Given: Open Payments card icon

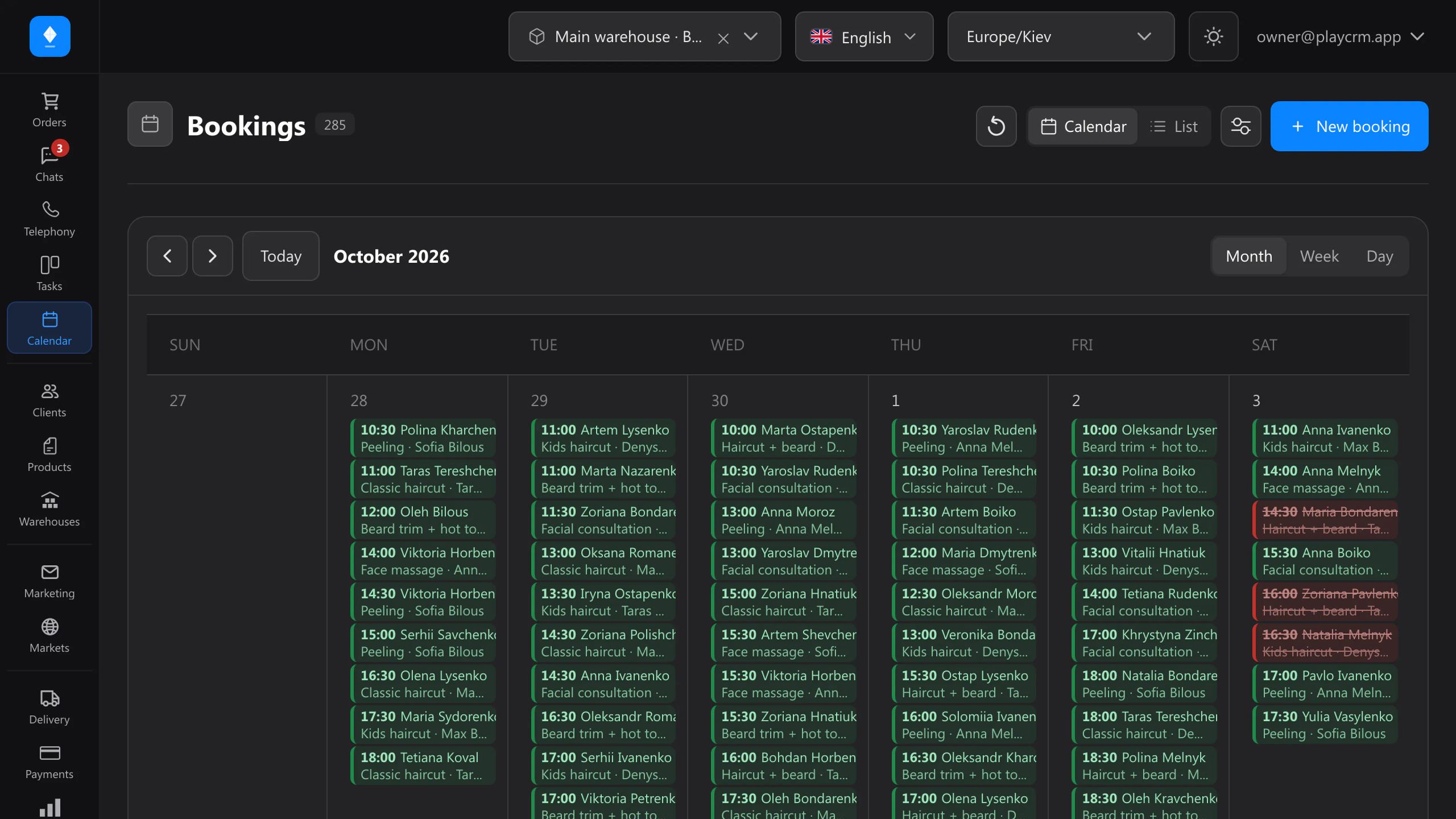Looking at the screenshot, I should tap(49, 762).
